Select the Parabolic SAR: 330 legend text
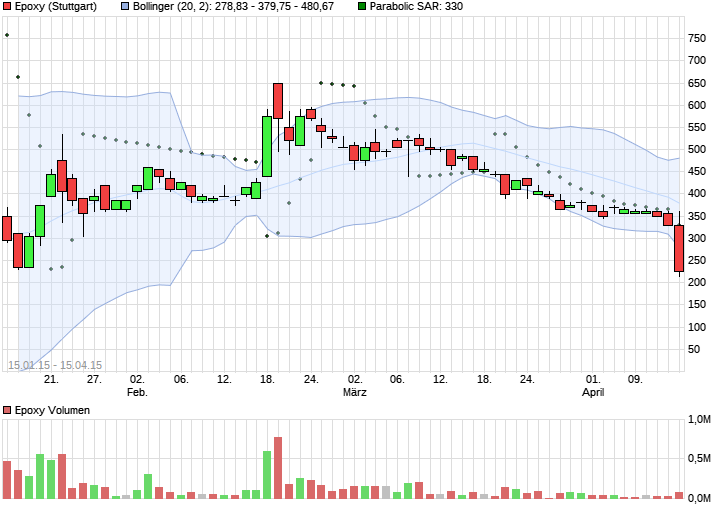 [416, 6]
